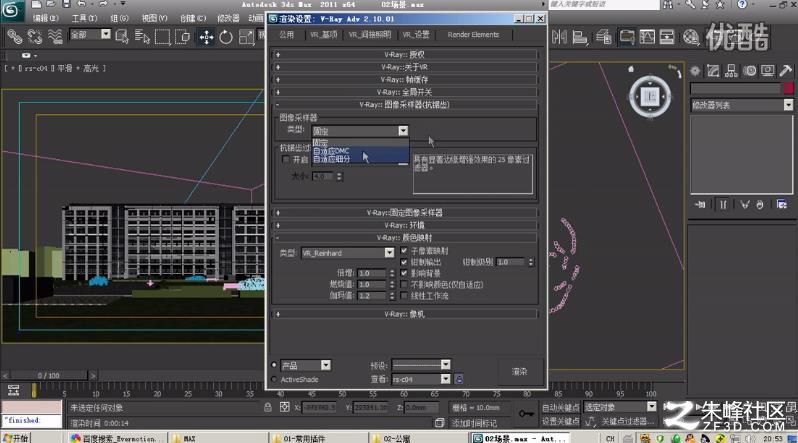This screenshot has width=798, height=443.
Task: Activate the Select and Rotate tool
Action: pos(226,37)
